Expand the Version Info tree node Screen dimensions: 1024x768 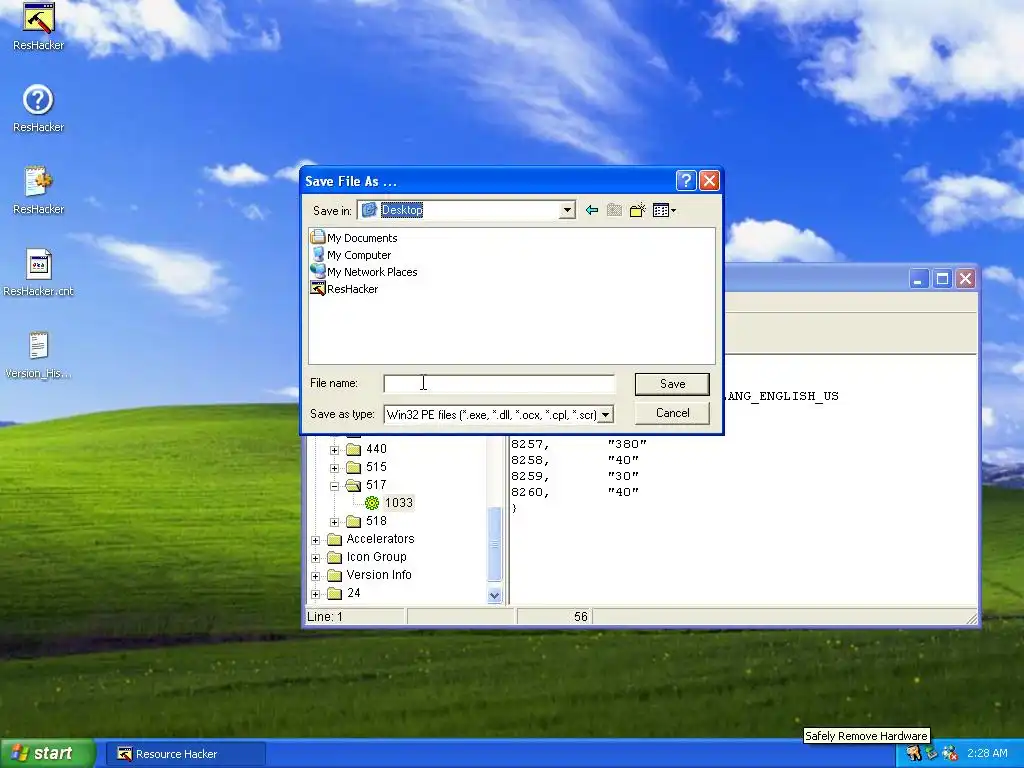[x=315, y=576]
